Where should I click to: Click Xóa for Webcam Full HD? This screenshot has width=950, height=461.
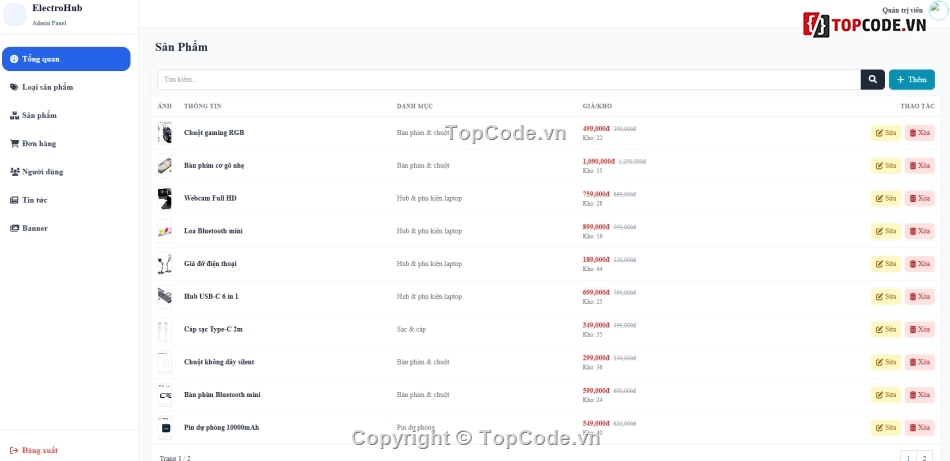pos(920,199)
